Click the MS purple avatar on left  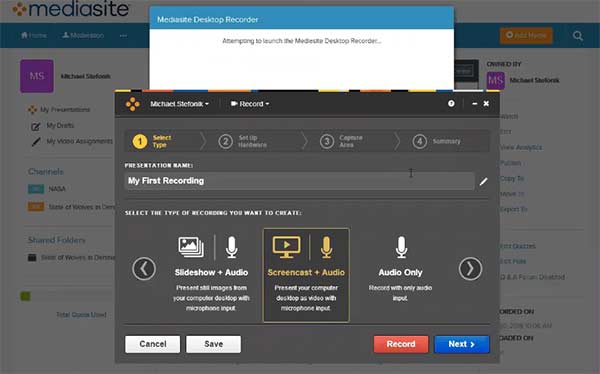[37, 76]
